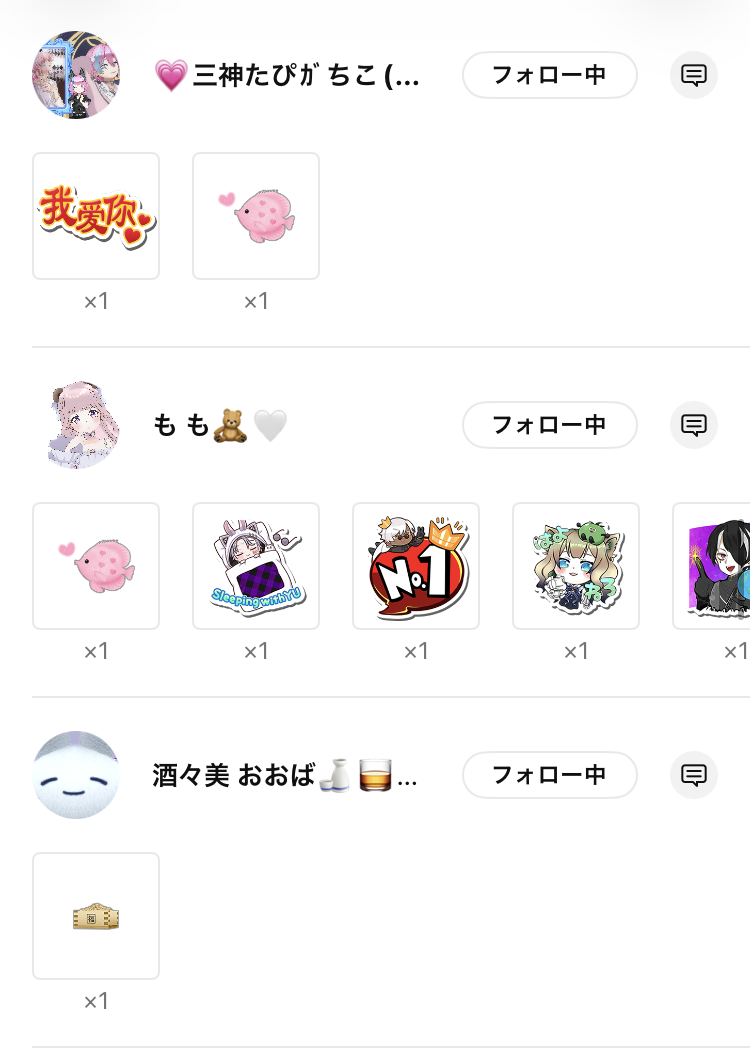Open user name もも with teddy bear
Image resolution: width=750 pixels, height=1050 pixels.
tap(220, 425)
